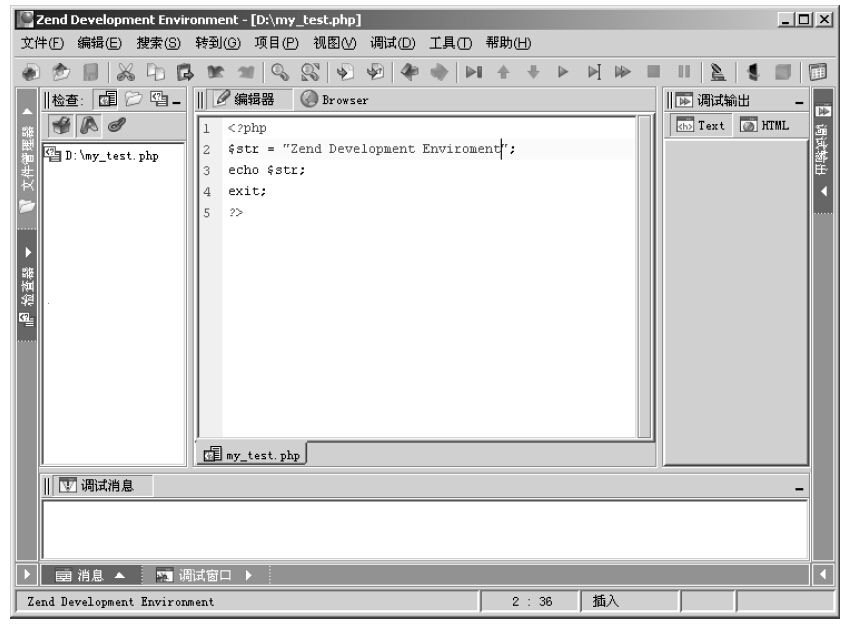Viewport: 848px width, 624px height.
Task: Click the Stop debugging square icon
Action: click(x=653, y=71)
